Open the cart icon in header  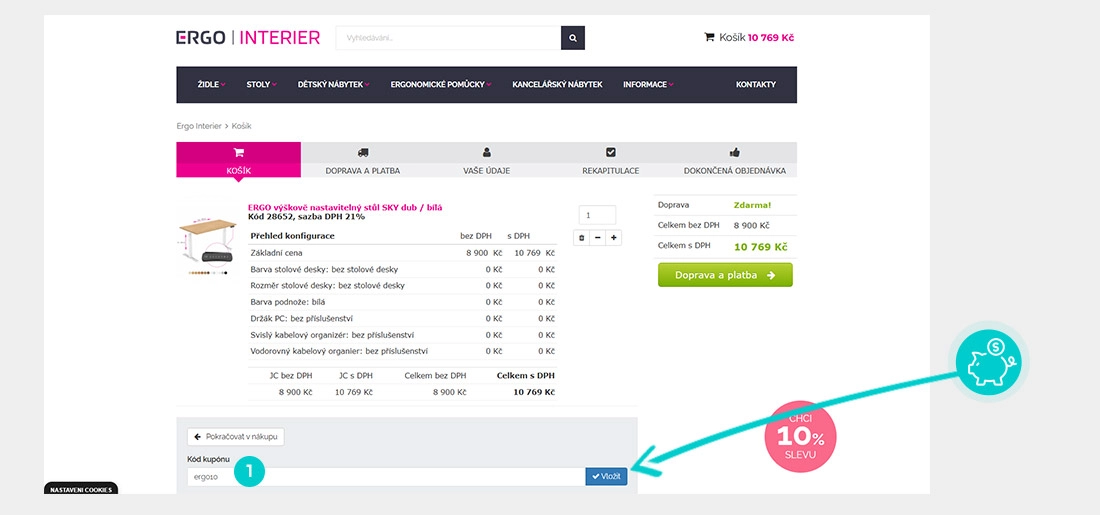[x=709, y=37]
